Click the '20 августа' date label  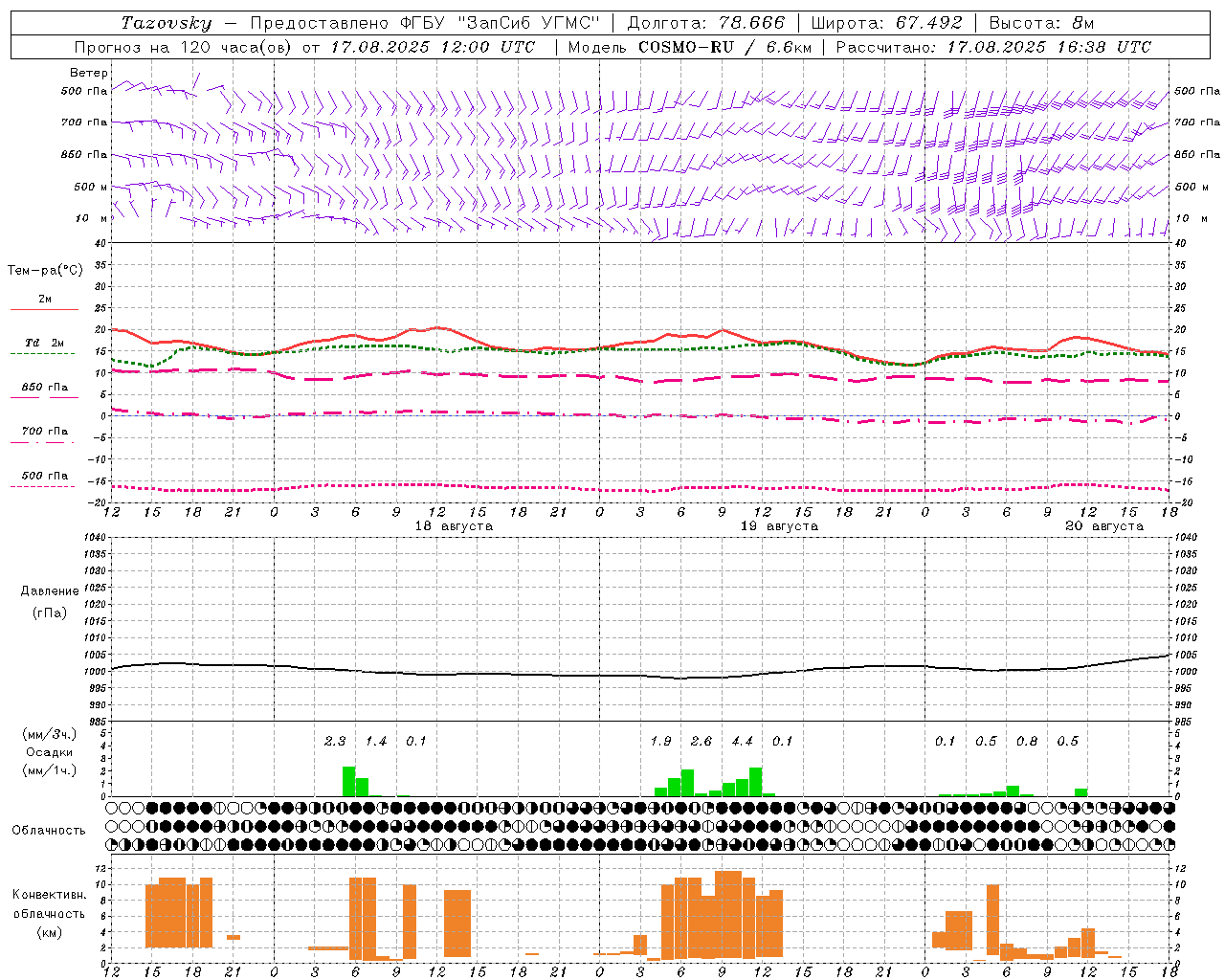(x=1104, y=526)
